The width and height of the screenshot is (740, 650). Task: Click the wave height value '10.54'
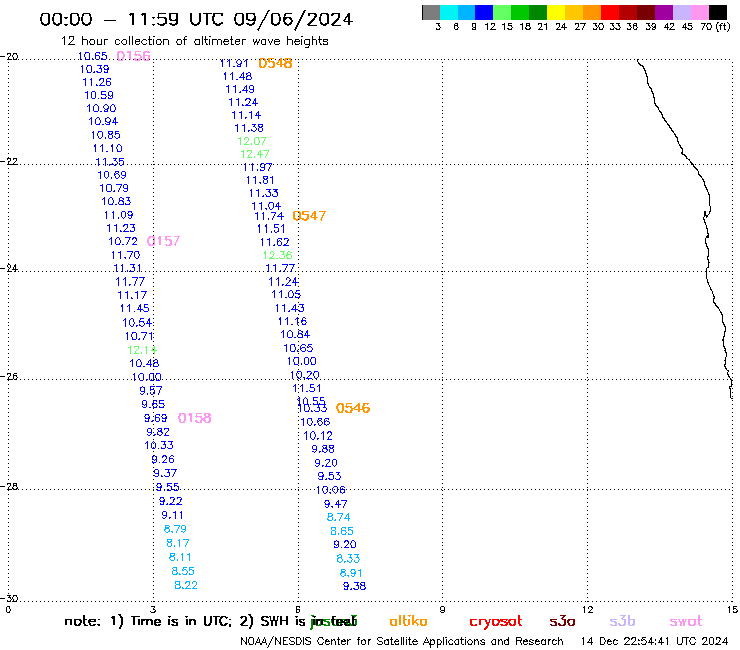(137, 323)
